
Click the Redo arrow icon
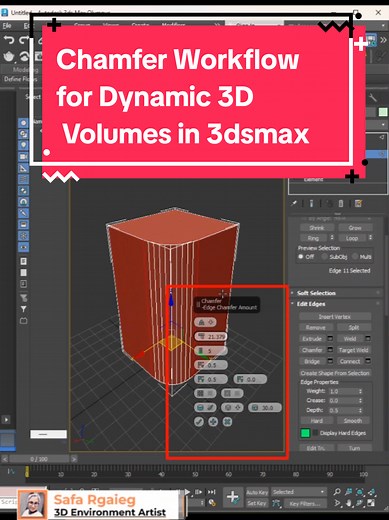coord(23,40)
